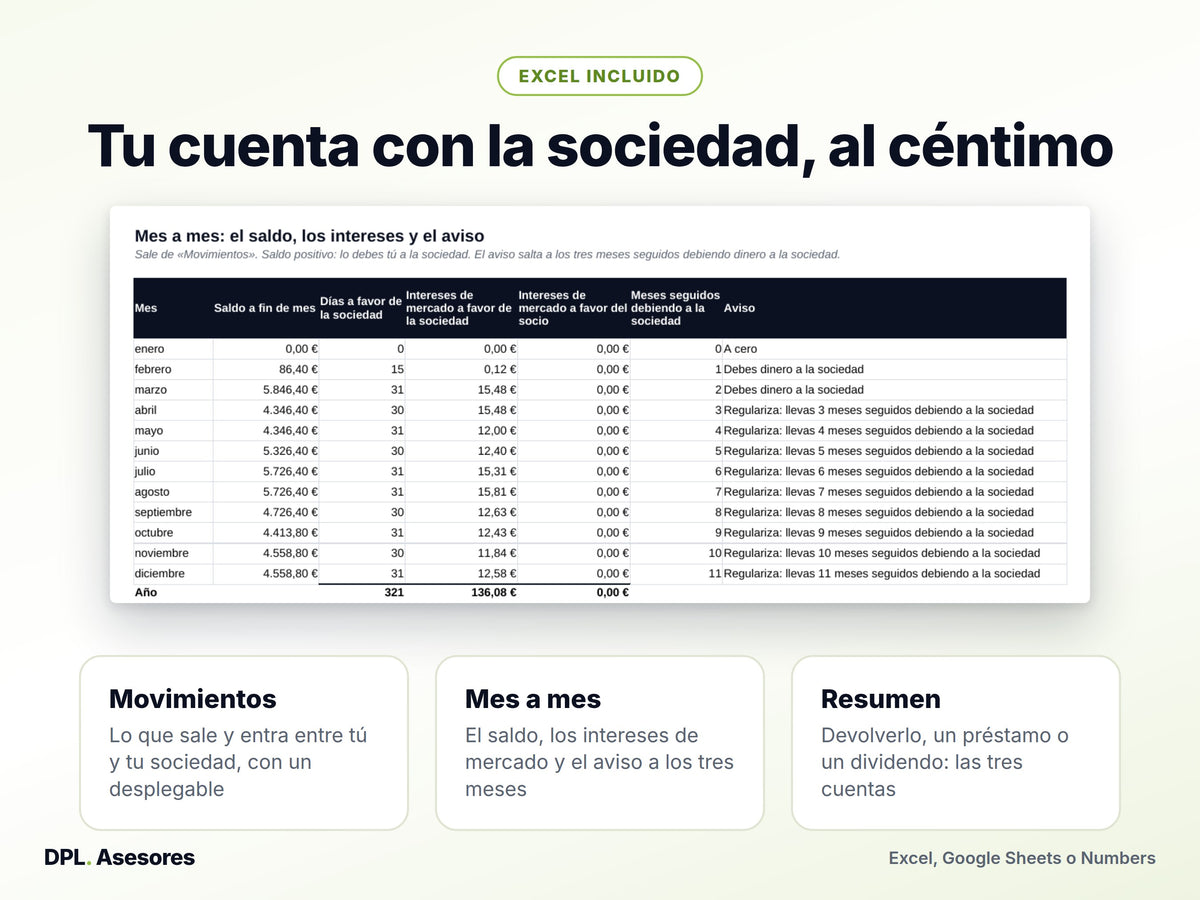Click the headline 'Tu cuenta con la sociedad, al céntimo'
Screen dimensions: 1200x900
point(600,146)
